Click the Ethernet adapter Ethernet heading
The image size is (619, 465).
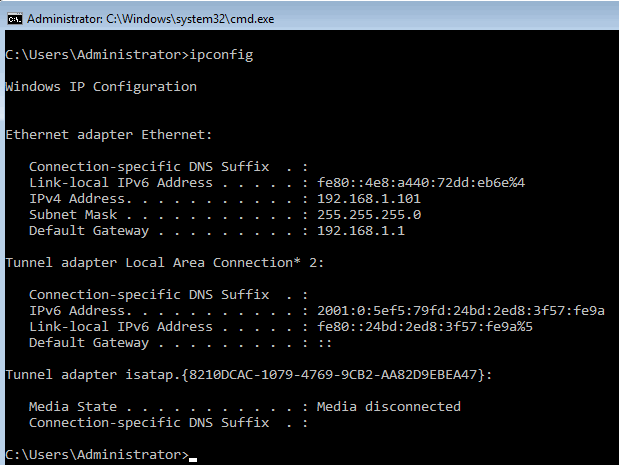pos(109,135)
